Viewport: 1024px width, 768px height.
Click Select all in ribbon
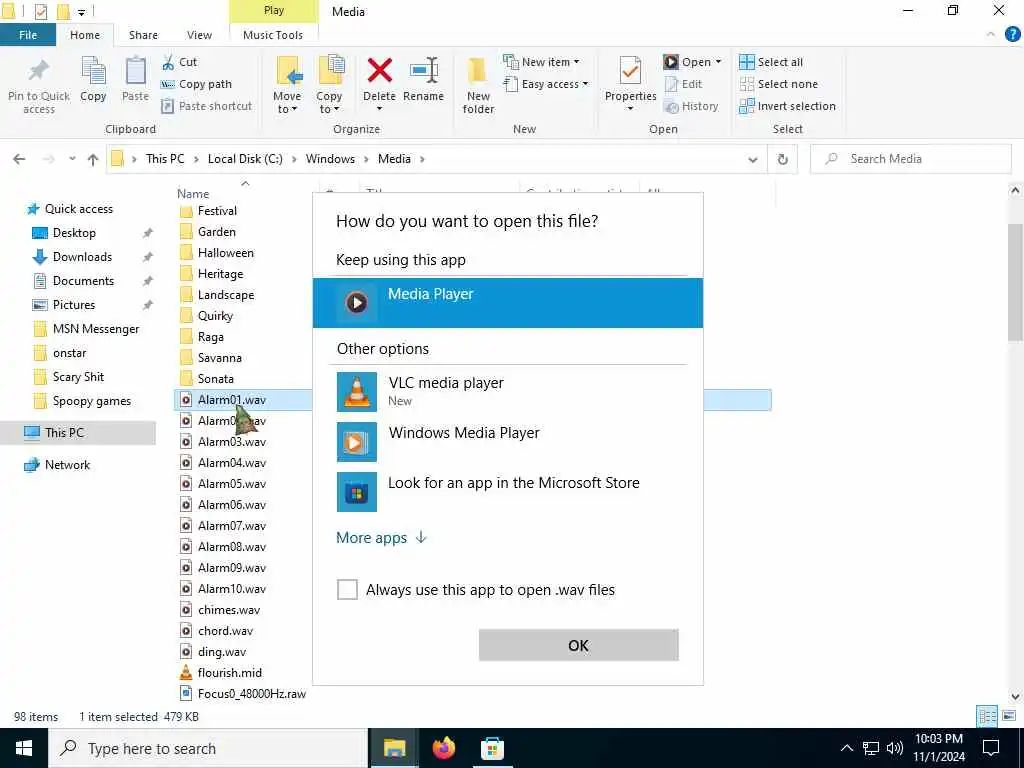pyautogui.click(x=771, y=62)
